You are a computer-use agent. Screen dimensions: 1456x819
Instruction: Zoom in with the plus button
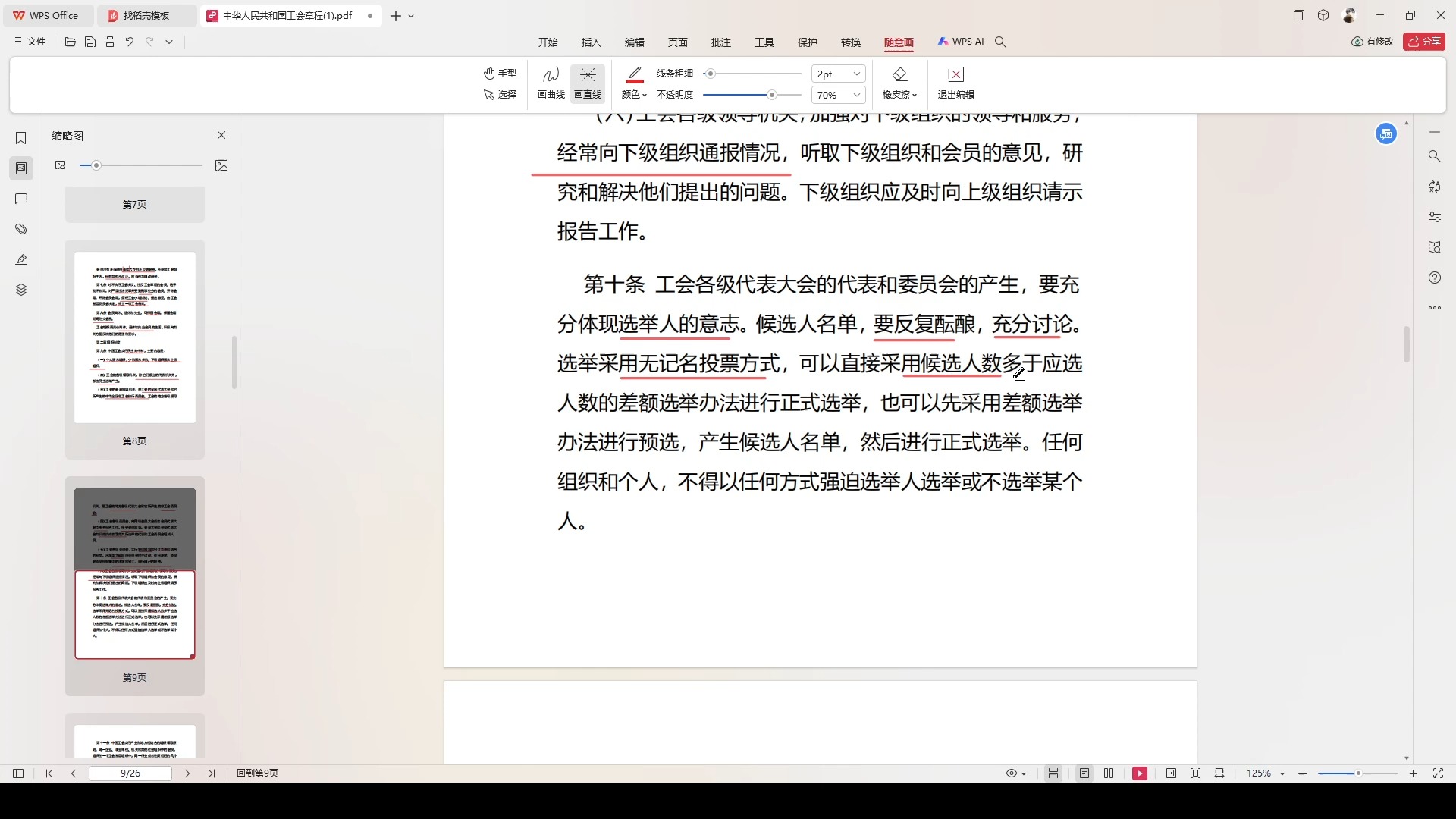click(x=1414, y=773)
